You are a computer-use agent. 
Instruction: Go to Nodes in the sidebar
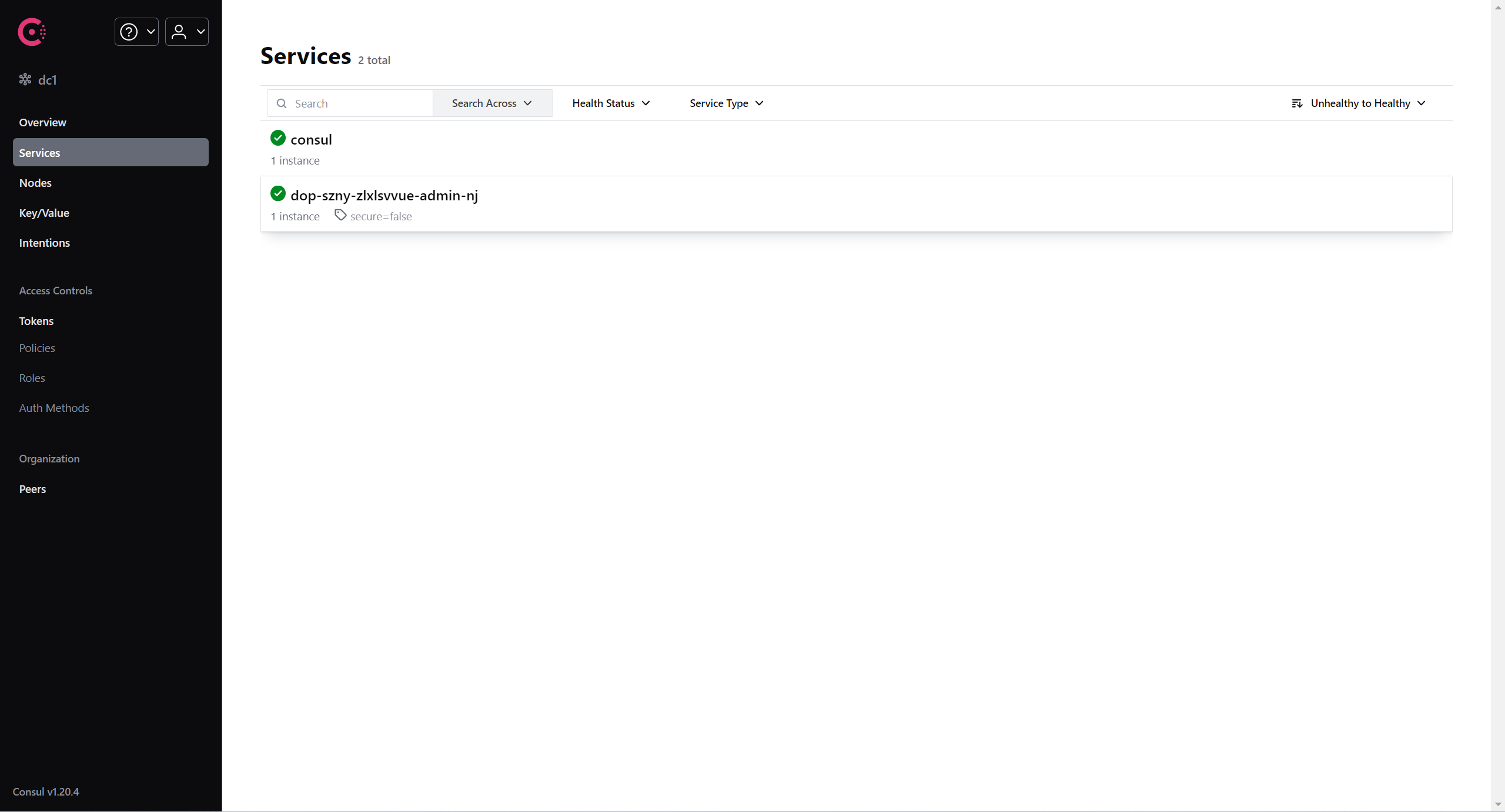35,183
